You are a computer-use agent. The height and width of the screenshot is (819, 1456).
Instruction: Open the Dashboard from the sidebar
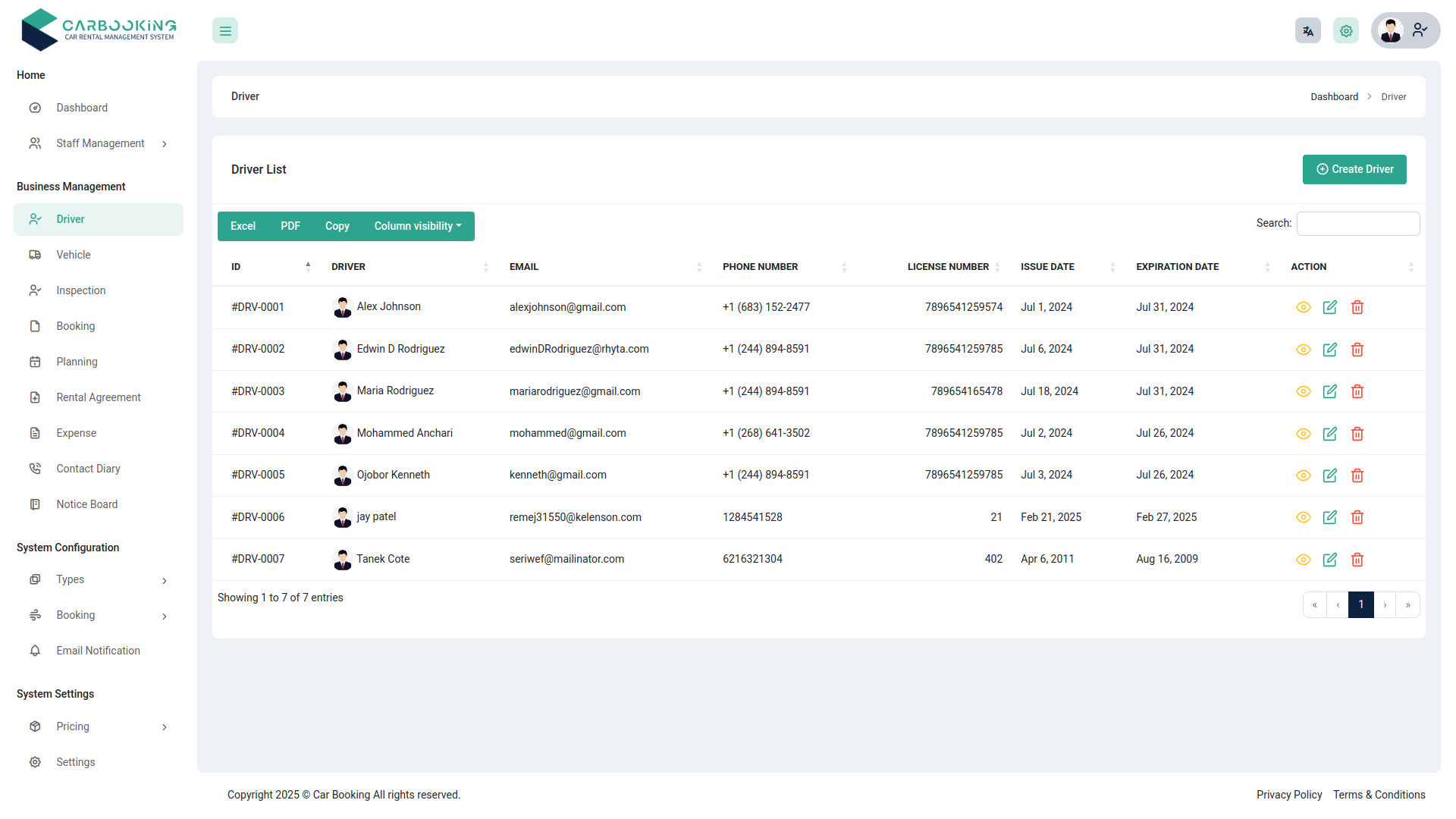(82, 107)
